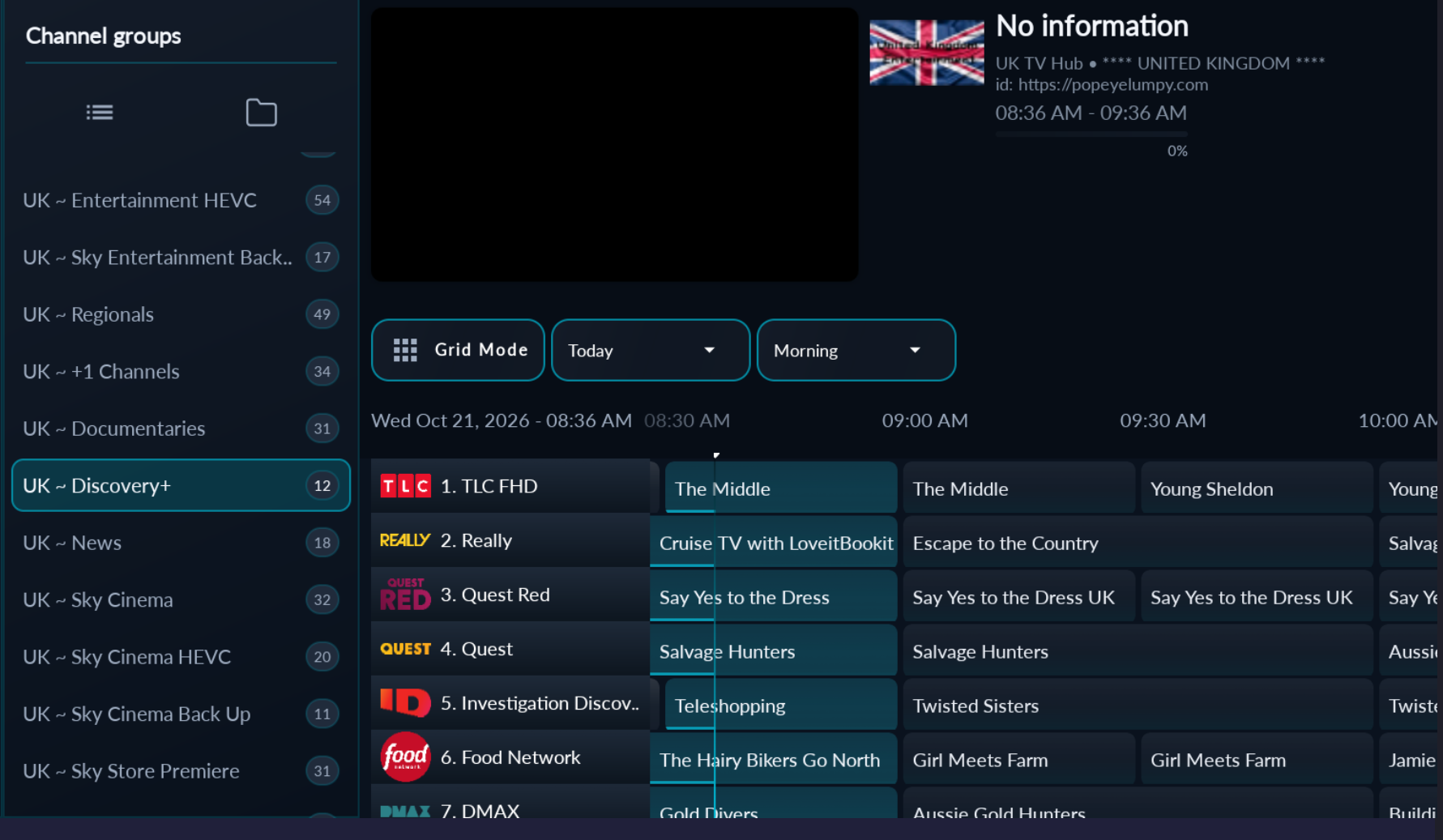Click the Quest channel logo
The height and width of the screenshot is (840, 1443).
click(405, 649)
